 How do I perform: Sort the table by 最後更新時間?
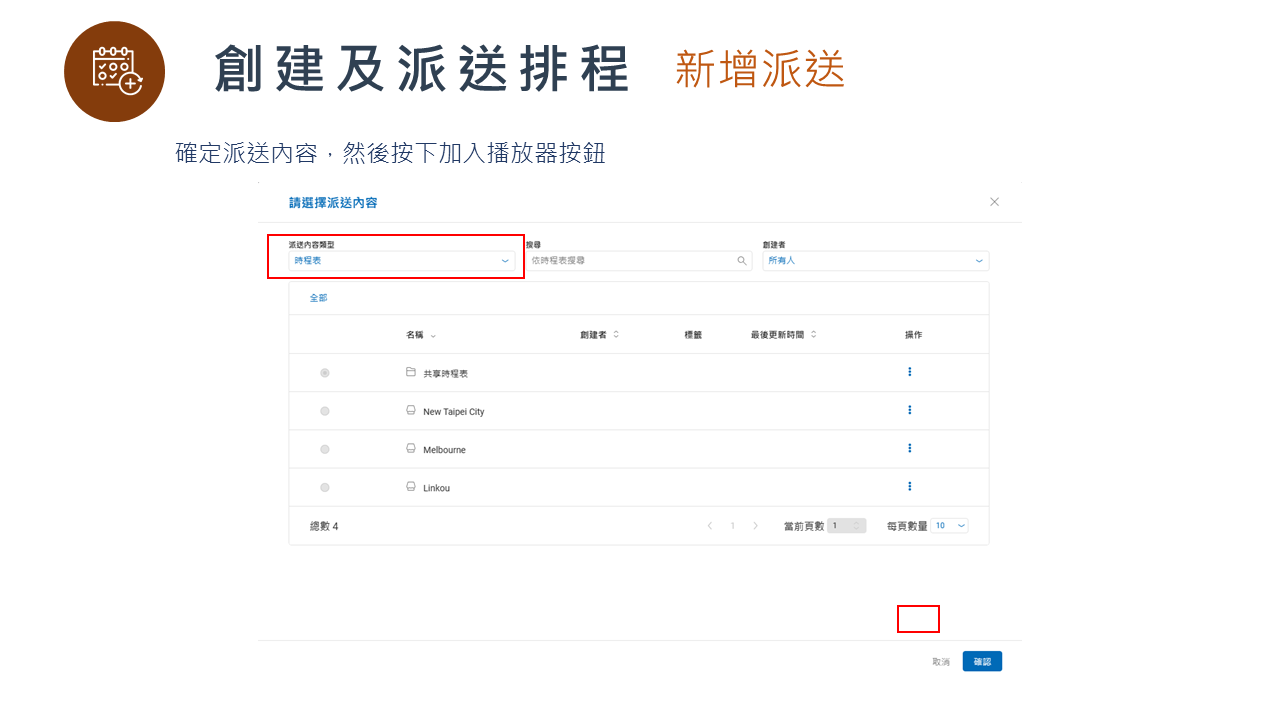pos(811,334)
